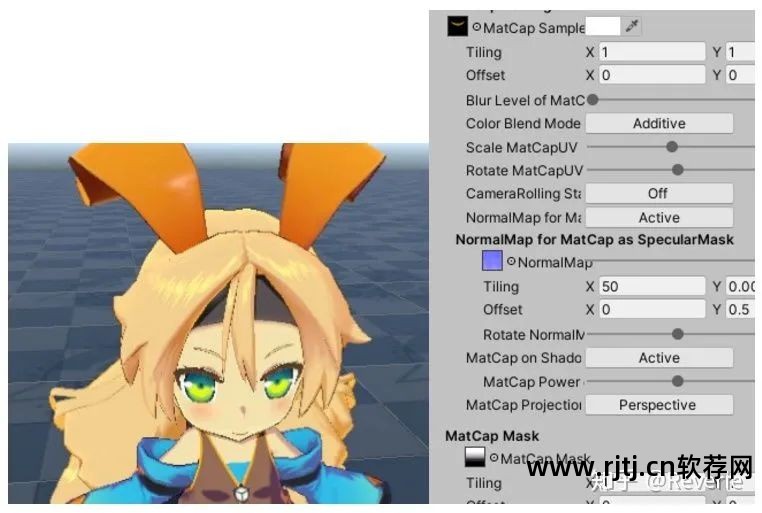This screenshot has width=762, height=513.
Task: Click NormalMap Tiling X field showing 50
Action: (651, 287)
